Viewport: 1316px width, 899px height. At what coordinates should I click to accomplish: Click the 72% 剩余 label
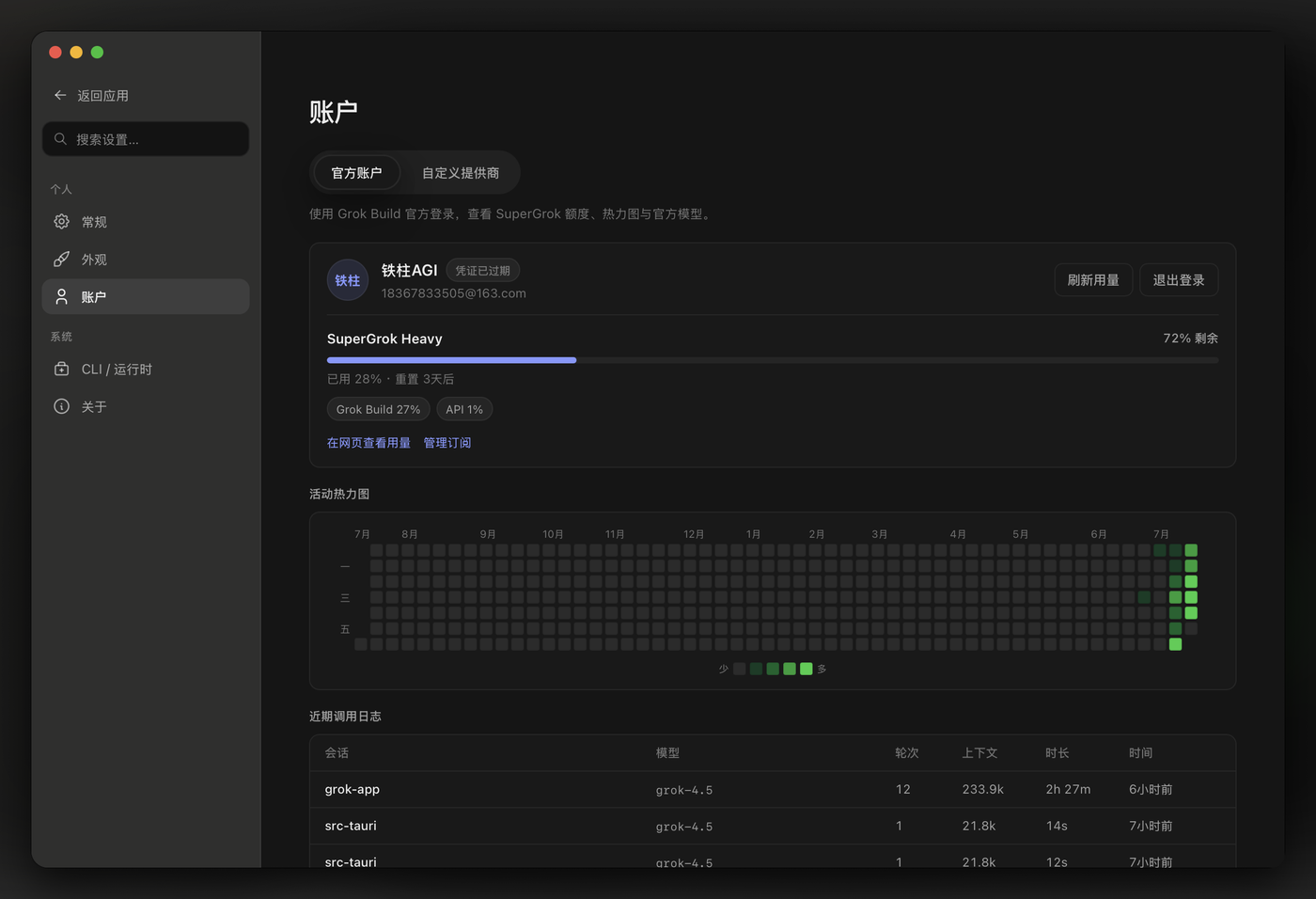(x=1190, y=339)
